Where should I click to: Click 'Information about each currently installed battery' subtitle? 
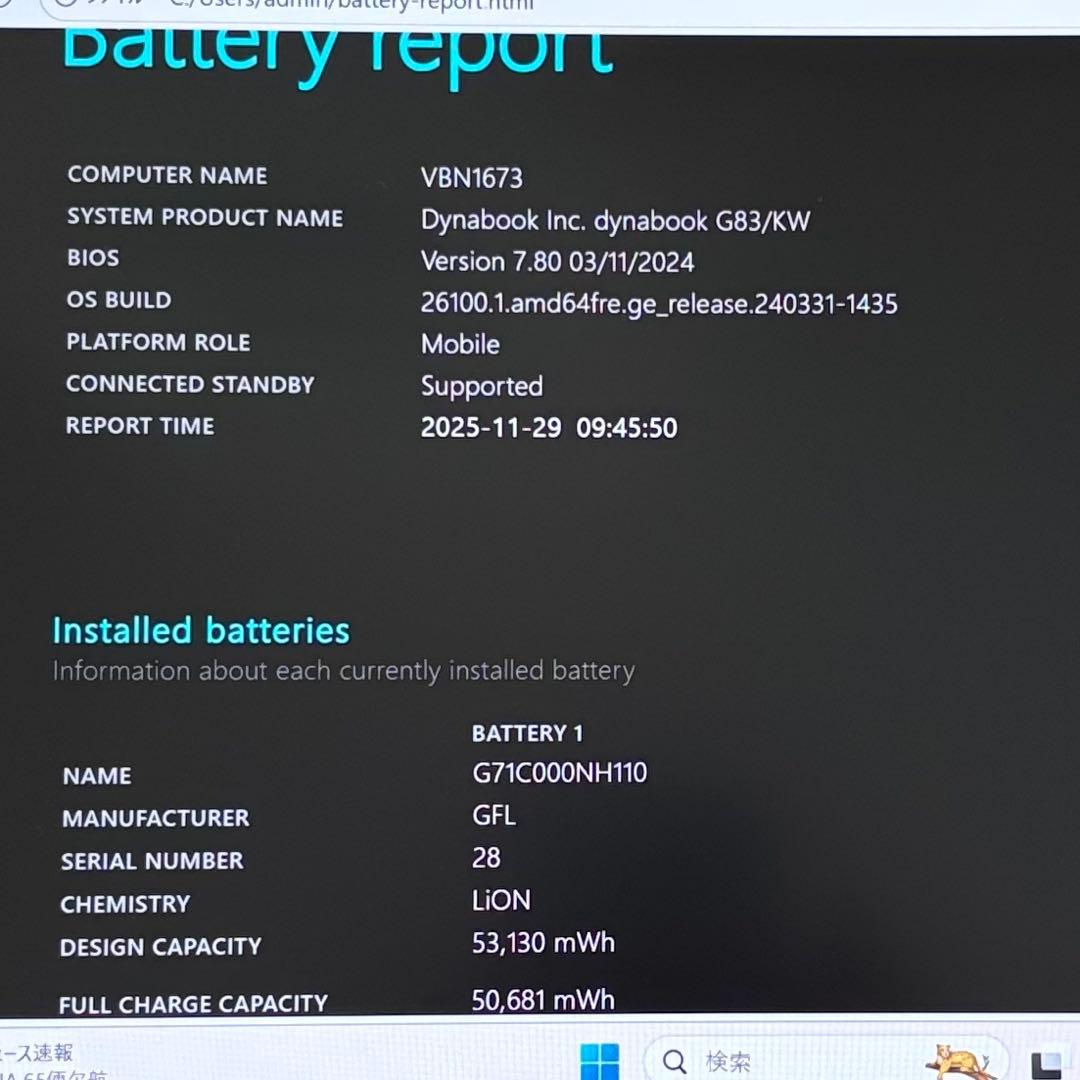coord(344,671)
